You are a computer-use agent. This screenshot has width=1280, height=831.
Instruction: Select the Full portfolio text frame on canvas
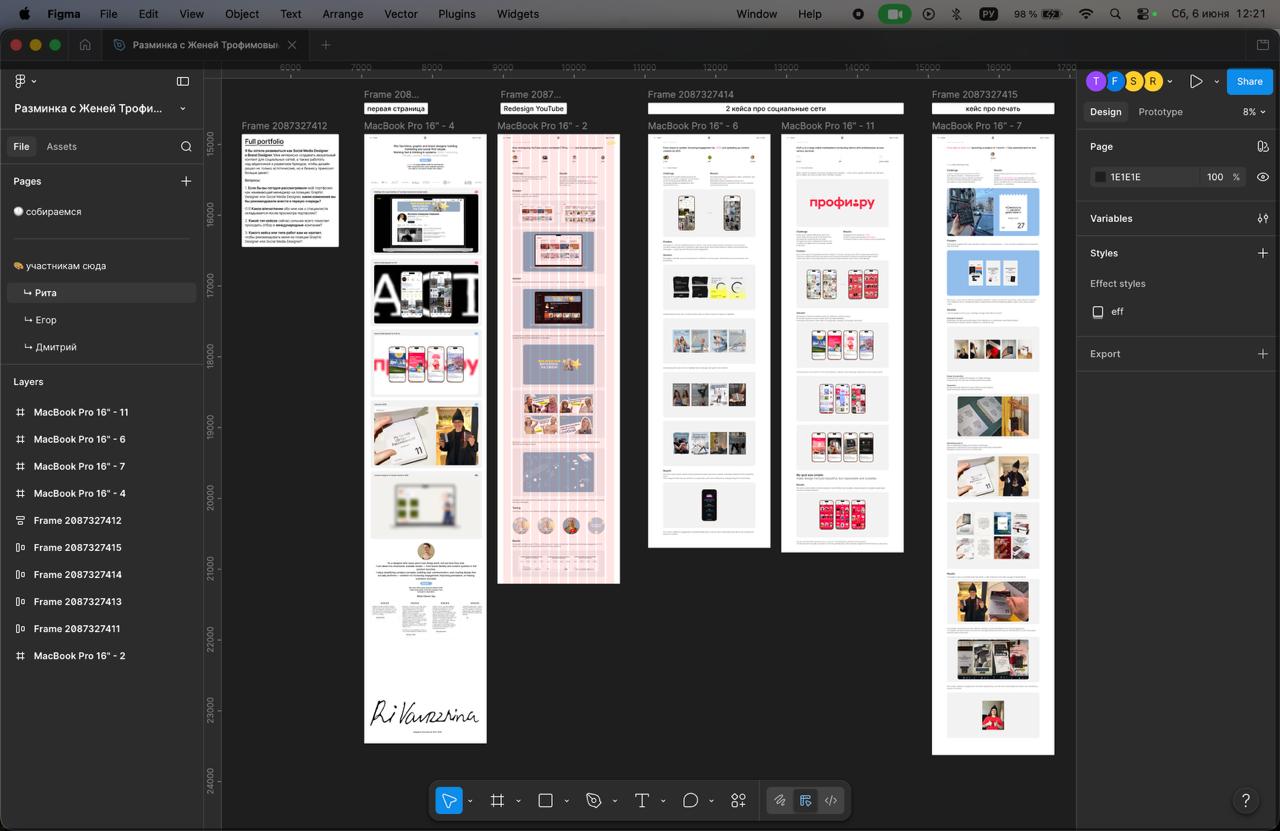pos(290,190)
